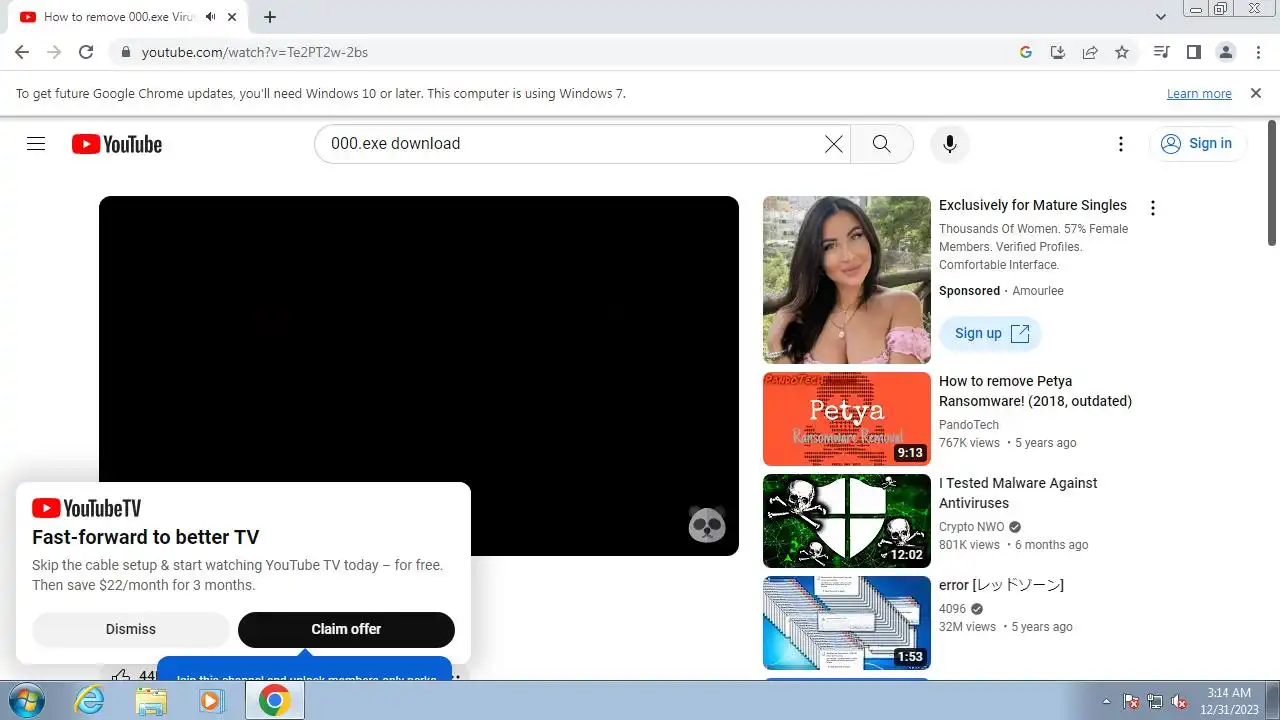Like the video with thumbs-up

[121, 675]
